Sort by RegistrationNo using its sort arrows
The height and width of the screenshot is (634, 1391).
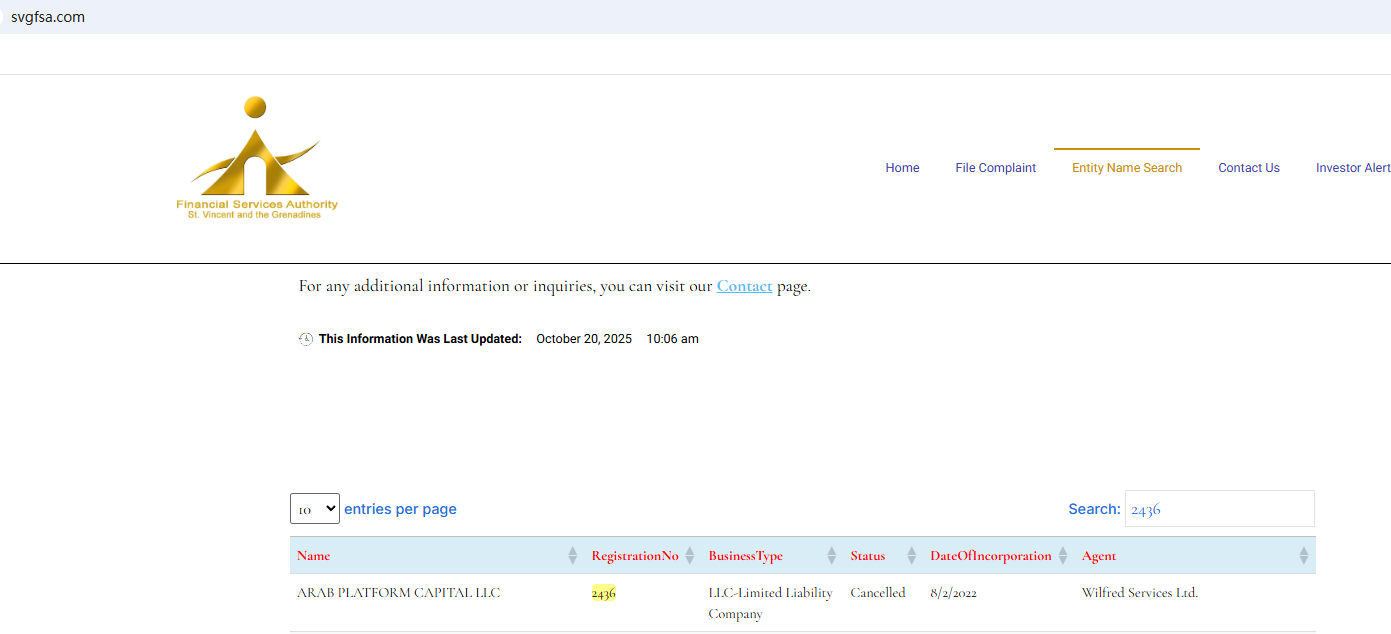point(689,555)
